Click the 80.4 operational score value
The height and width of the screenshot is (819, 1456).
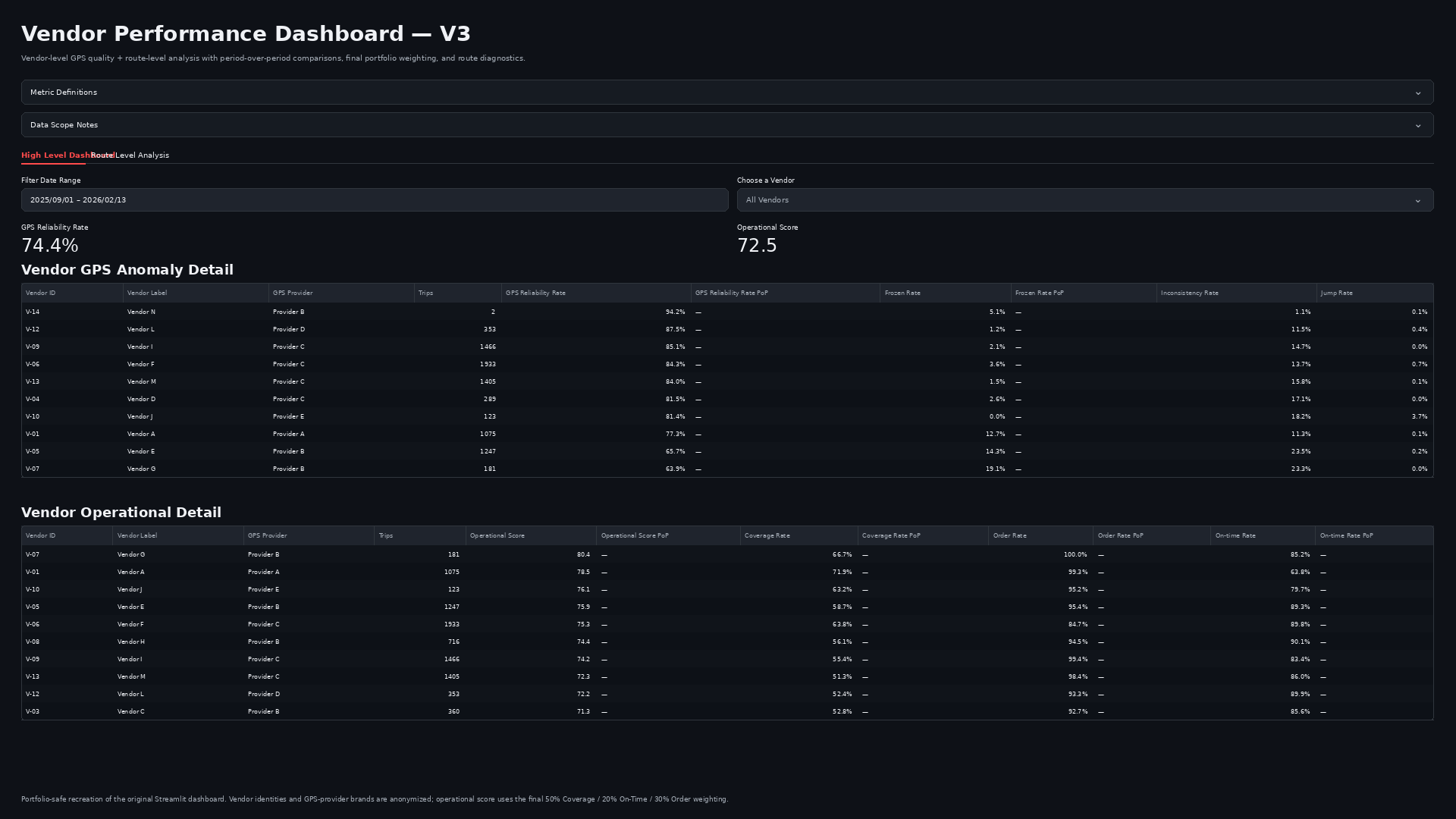583,555
